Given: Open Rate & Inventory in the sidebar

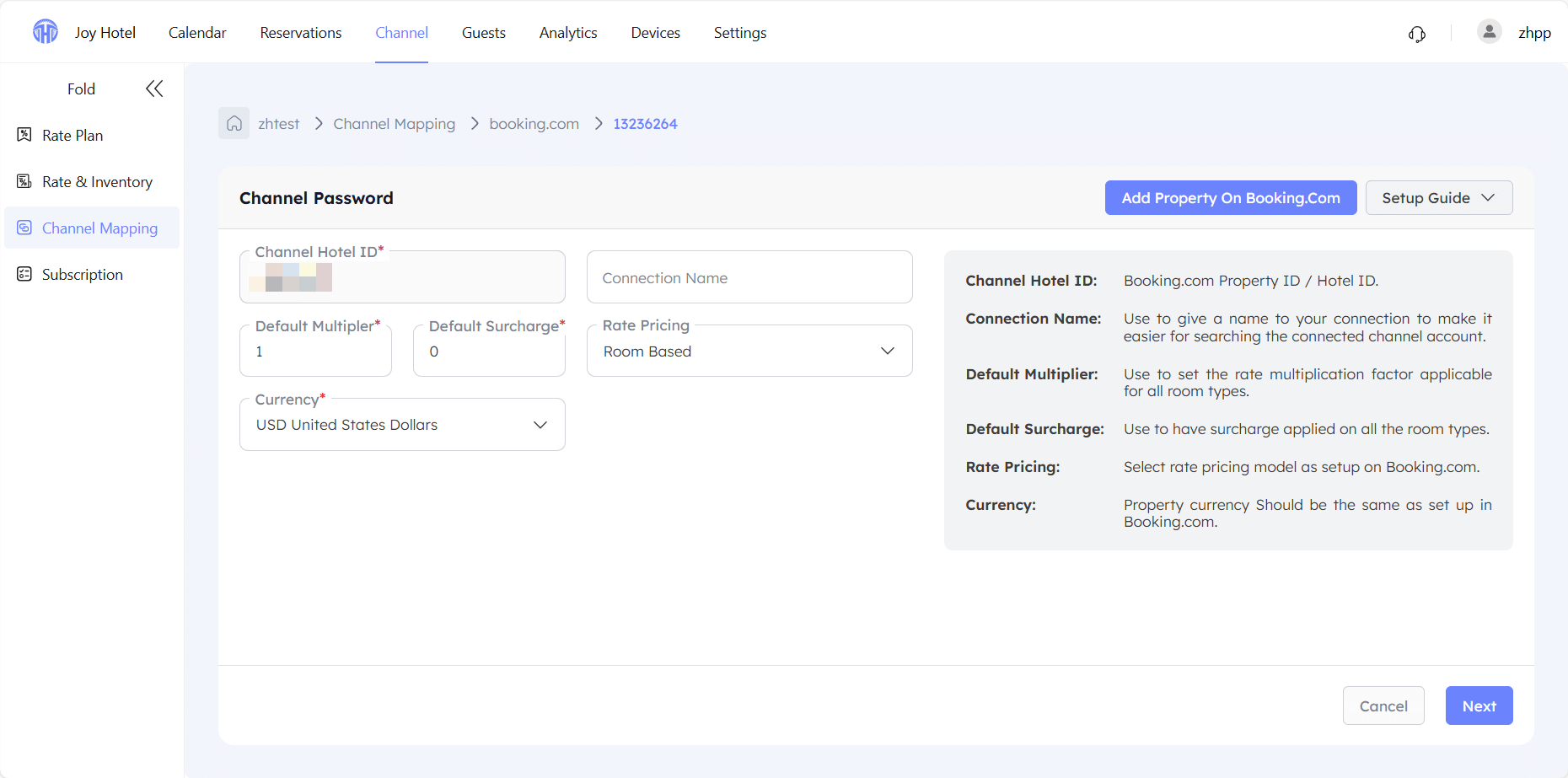Looking at the screenshot, I should pyautogui.click(x=92, y=181).
